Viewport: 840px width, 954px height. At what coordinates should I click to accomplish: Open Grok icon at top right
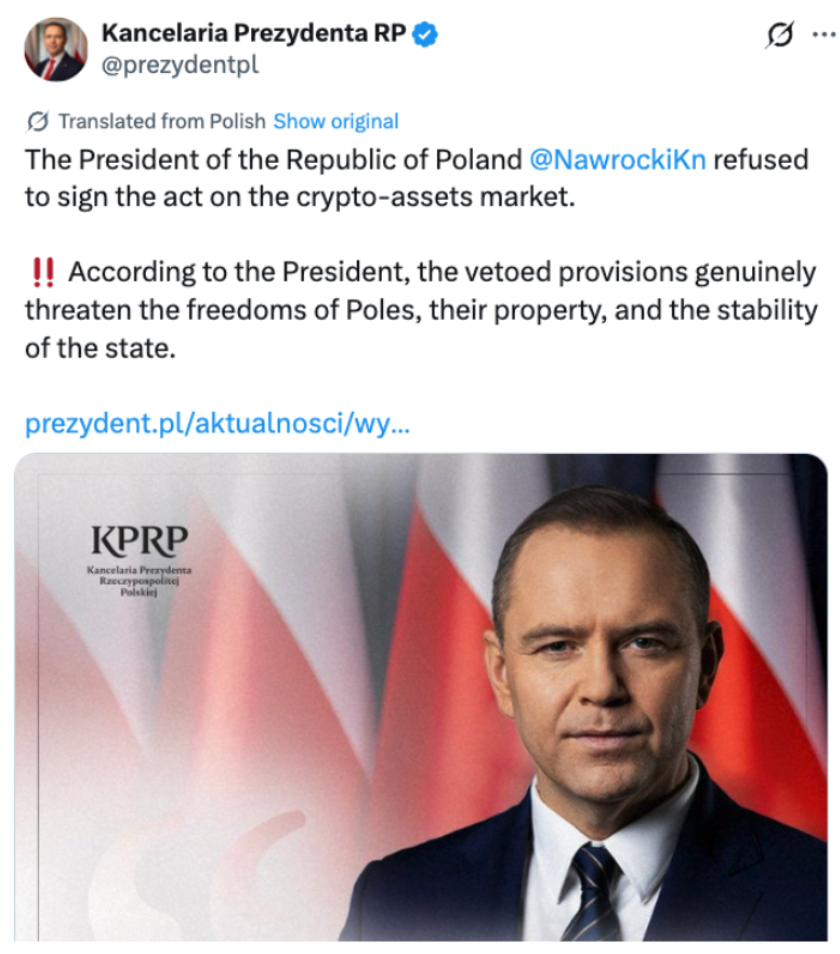point(778,35)
